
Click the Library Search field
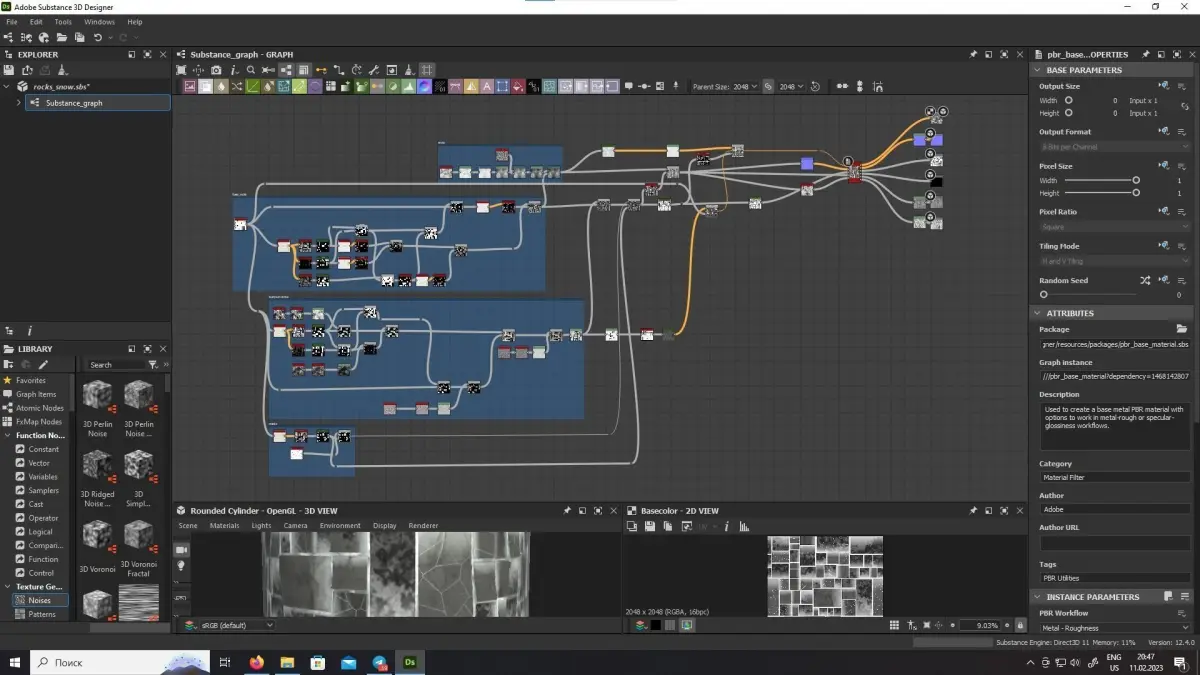click(x=116, y=365)
